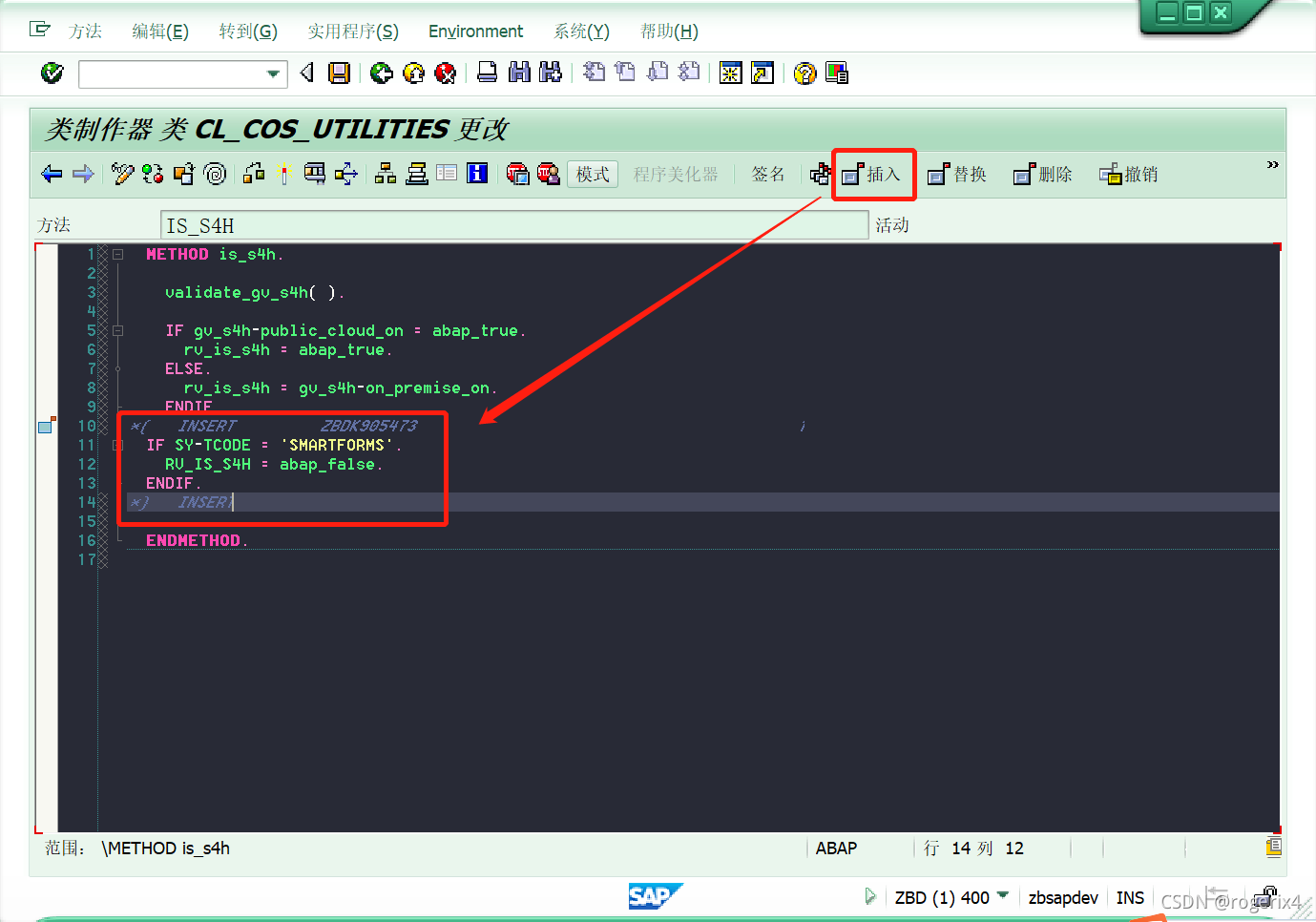Image resolution: width=1316 pixels, height=922 pixels.
Task: Click the green Enter checkmark icon
Action: coord(52,73)
